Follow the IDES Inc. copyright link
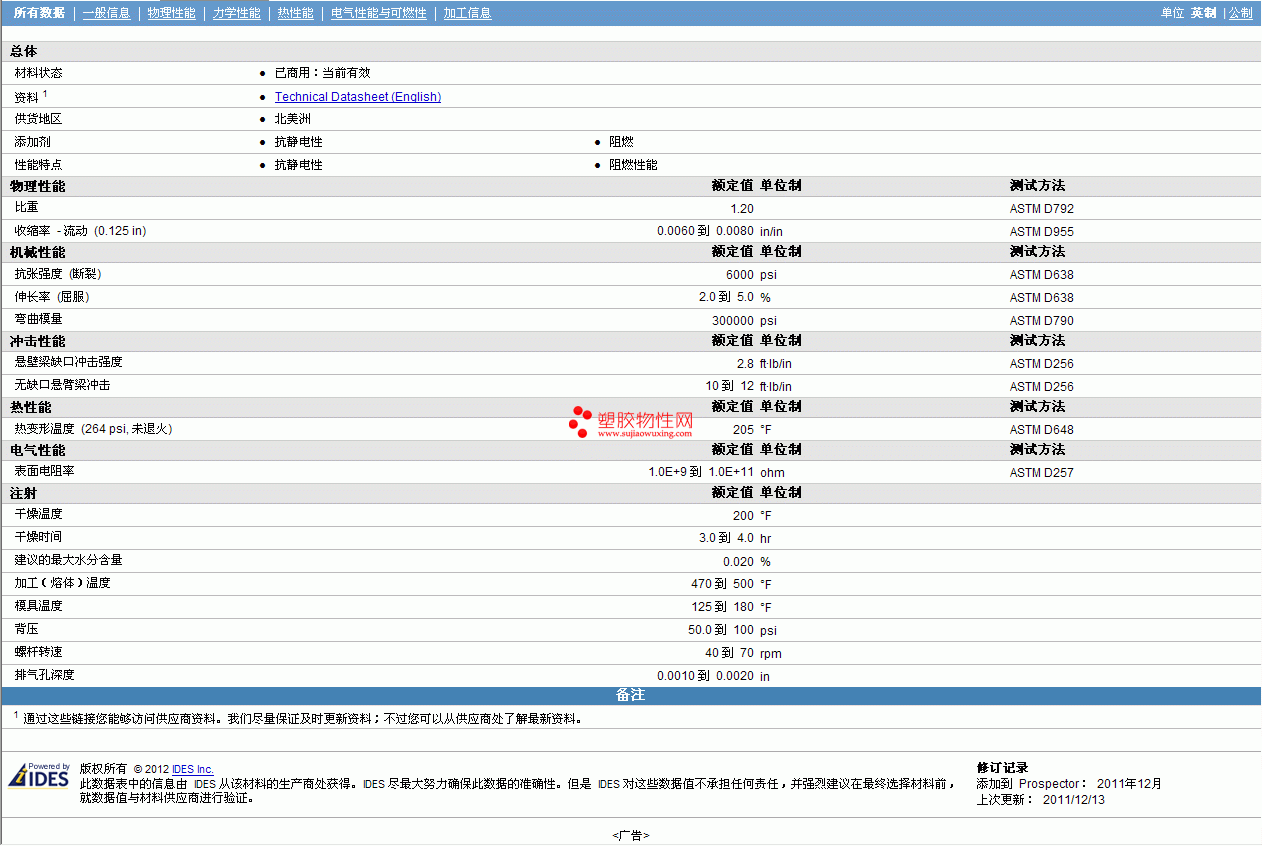The image size is (1262, 846). 193,769
